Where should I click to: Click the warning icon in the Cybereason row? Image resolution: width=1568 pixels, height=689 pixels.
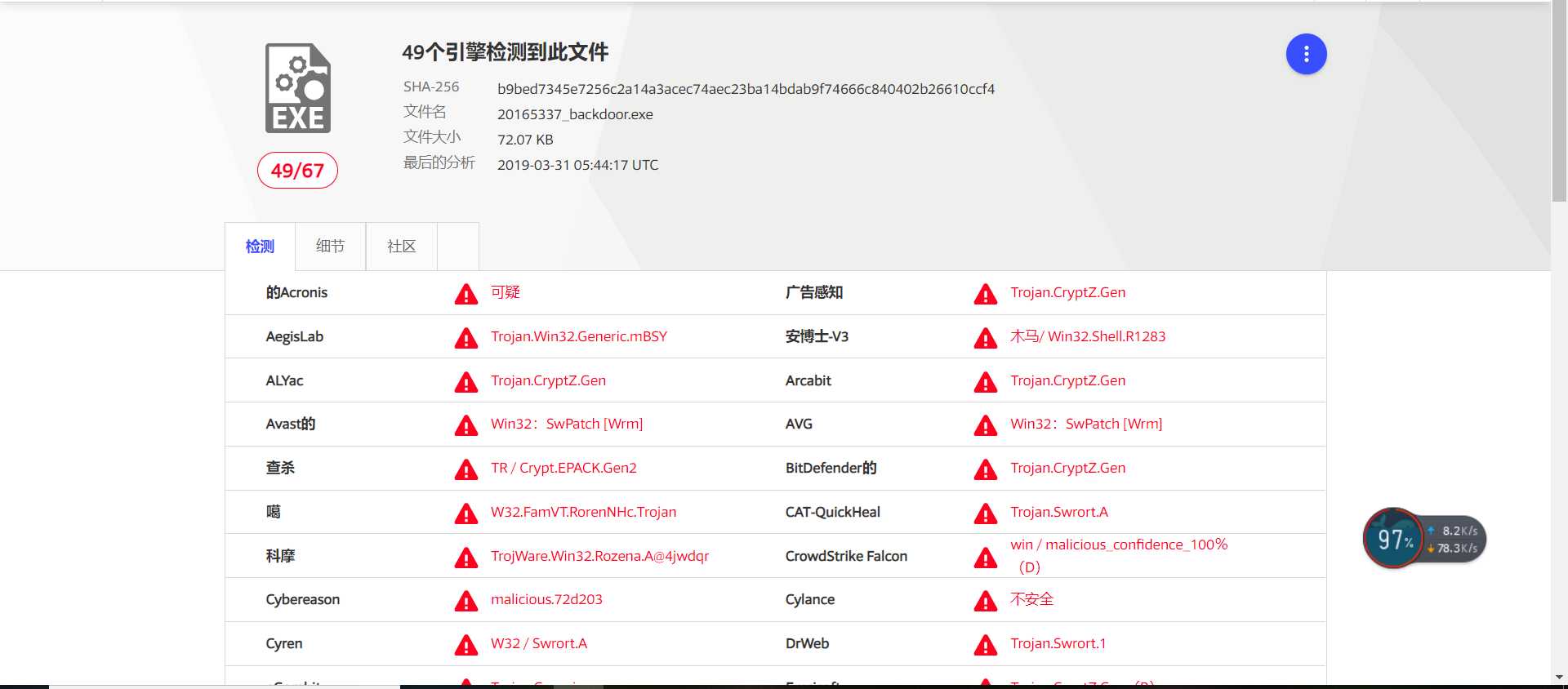(465, 601)
